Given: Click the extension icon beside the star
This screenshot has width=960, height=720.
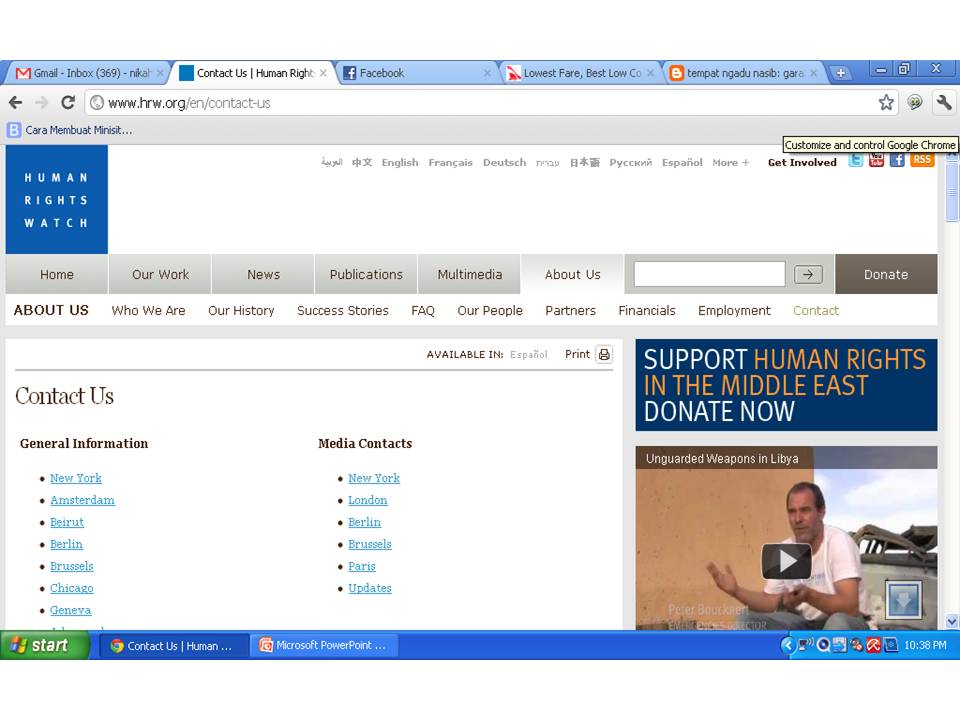Looking at the screenshot, I should [915, 102].
